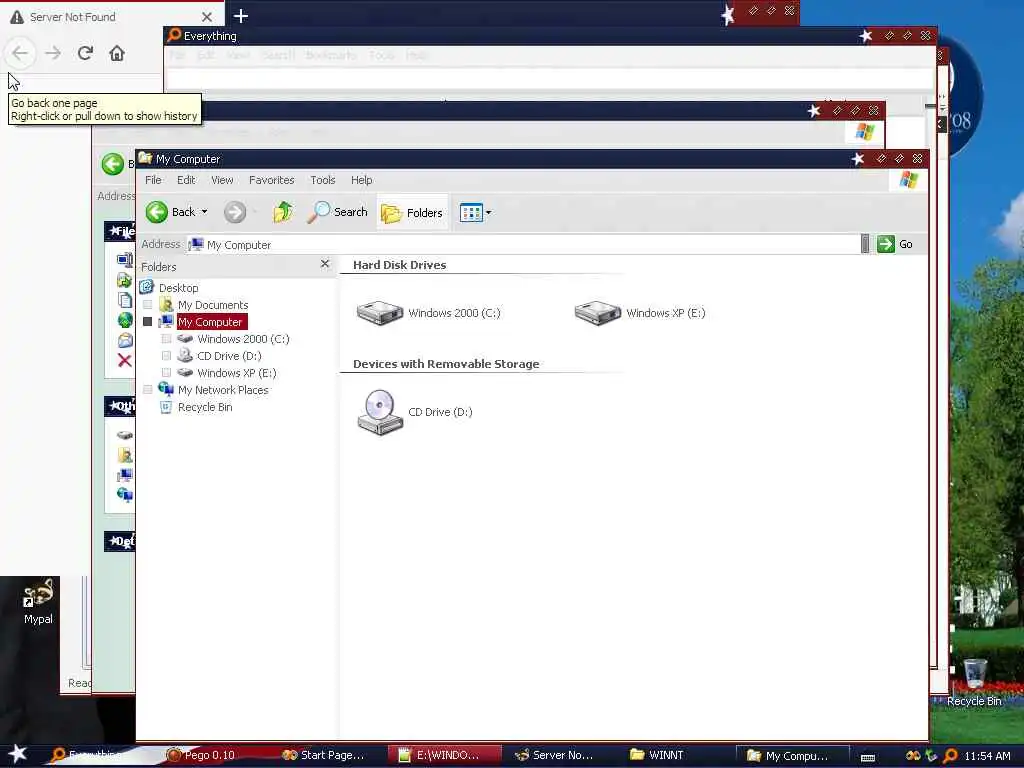Expand the Views dropdown arrow

click(x=488, y=213)
